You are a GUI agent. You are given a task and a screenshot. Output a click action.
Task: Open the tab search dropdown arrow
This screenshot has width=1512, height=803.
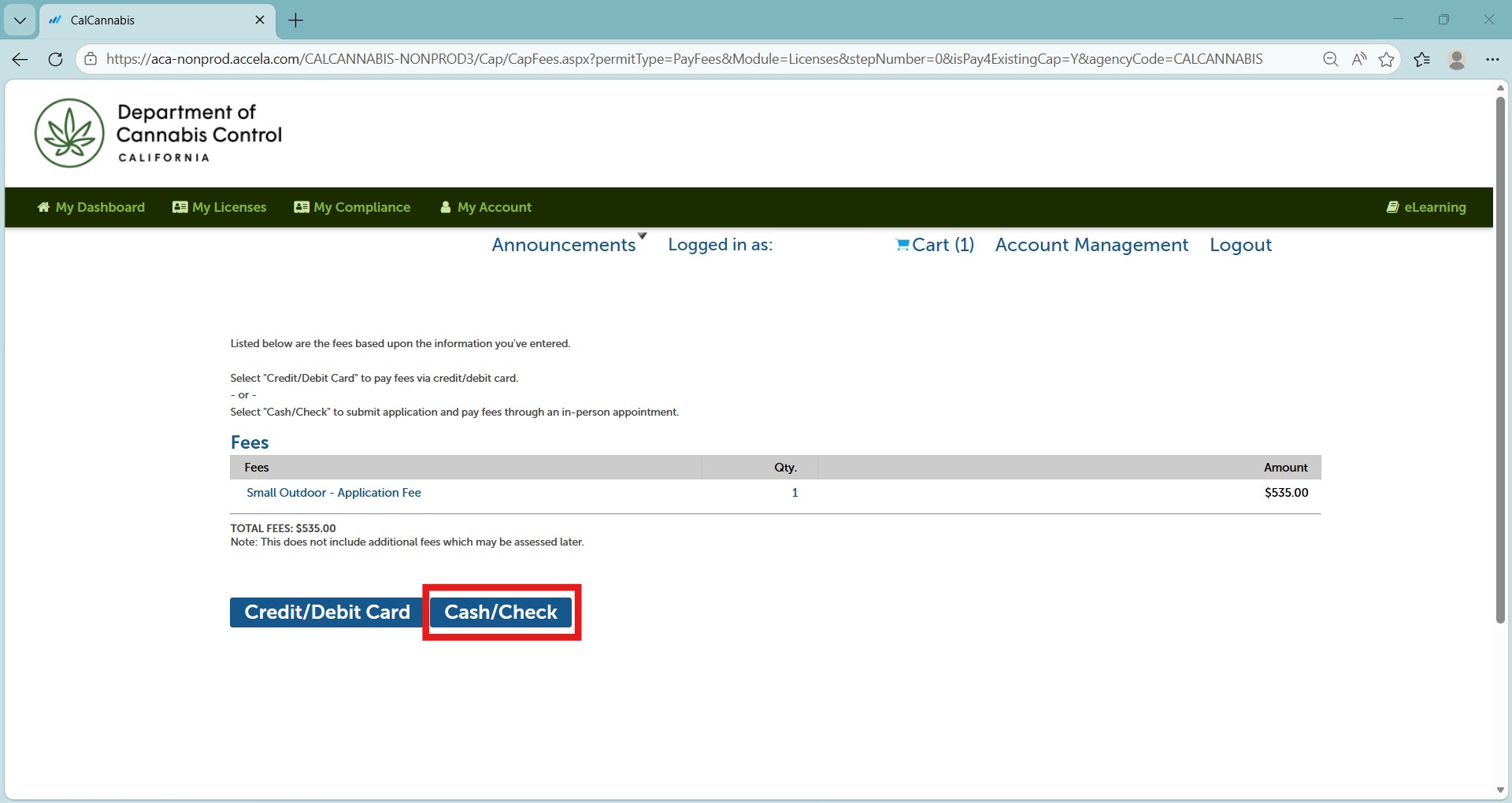click(20, 20)
